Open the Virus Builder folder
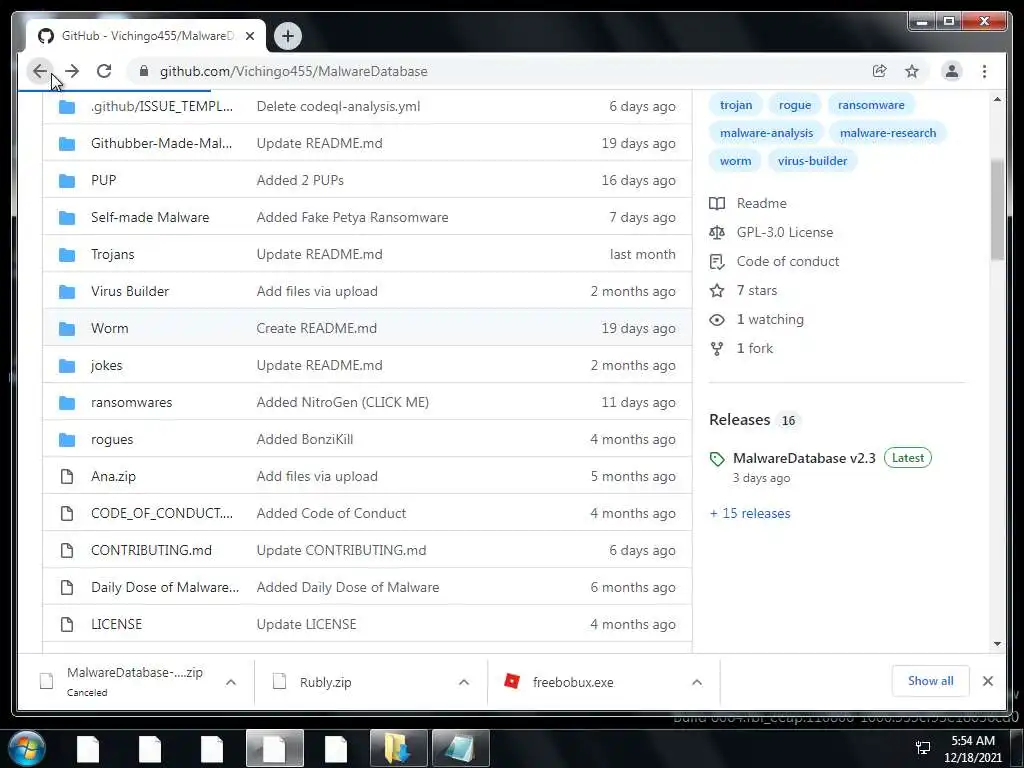Image resolution: width=1024 pixels, height=768 pixels. [x=129, y=291]
